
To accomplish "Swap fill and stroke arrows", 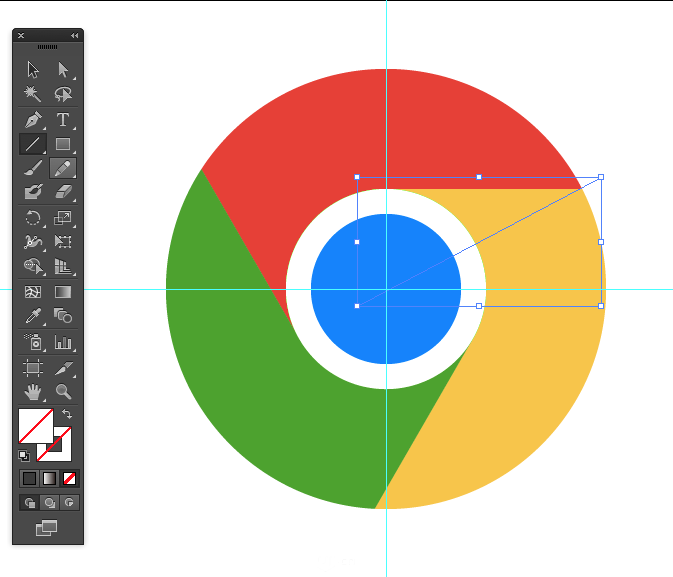I will tap(67, 414).
